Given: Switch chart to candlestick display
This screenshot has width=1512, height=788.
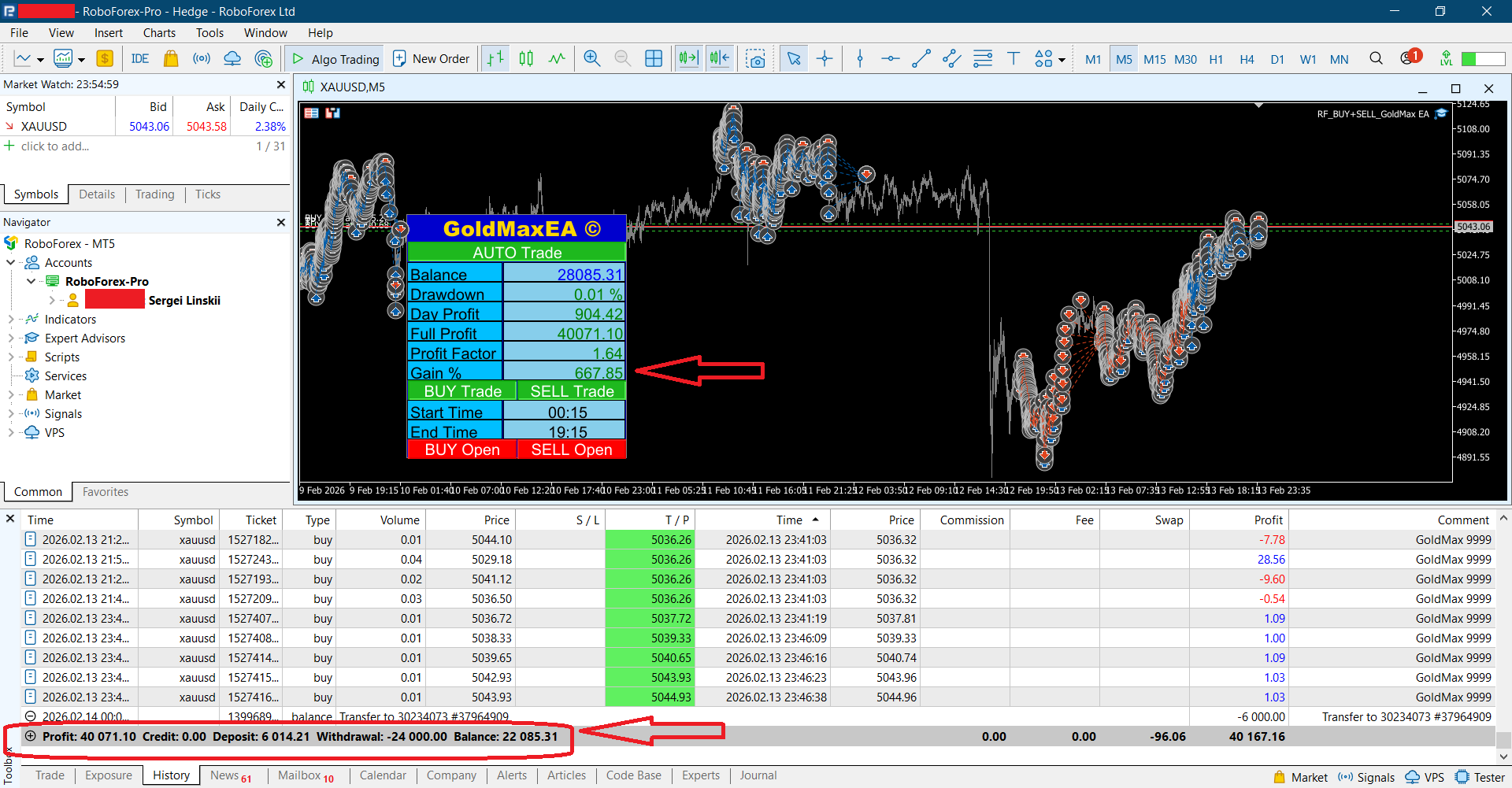Looking at the screenshot, I should (x=526, y=59).
